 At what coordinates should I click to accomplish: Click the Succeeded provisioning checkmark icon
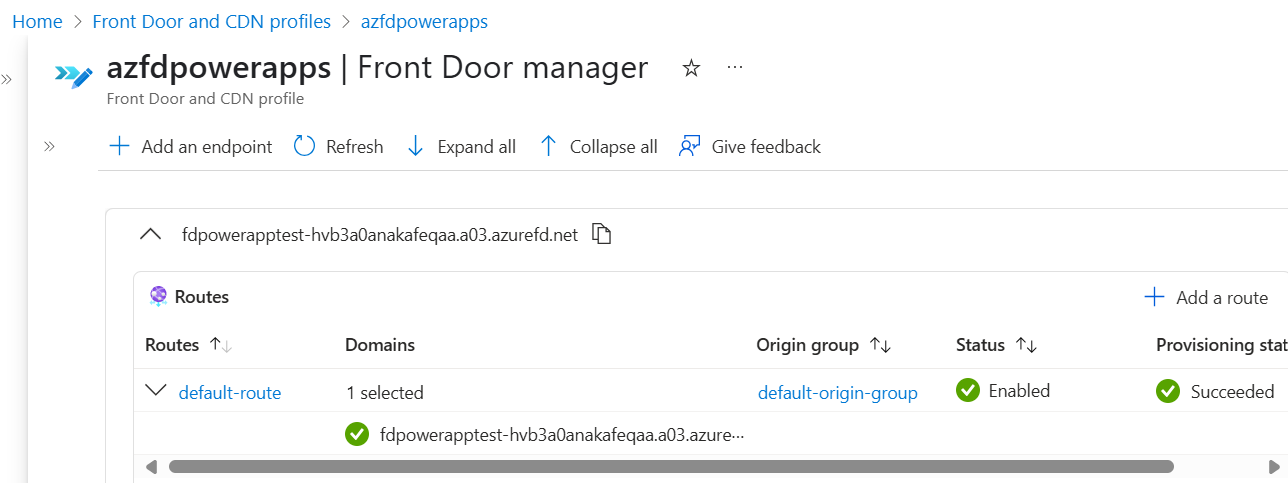tap(1168, 391)
